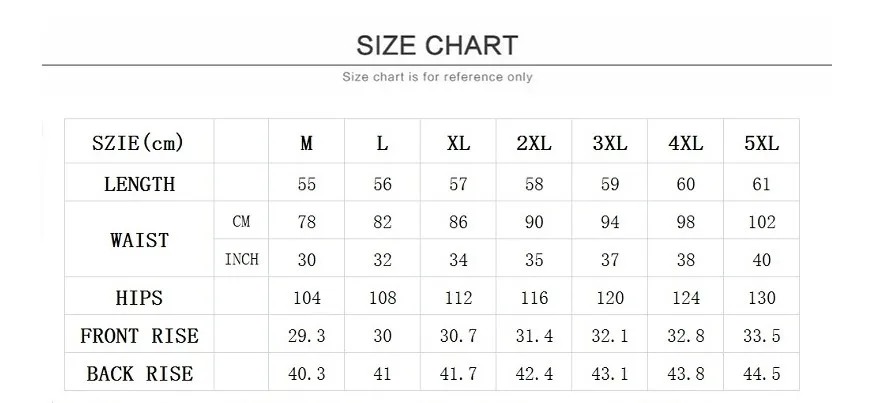Select the XL size column header
The height and width of the screenshot is (403, 895).
click(x=458, y=144)
